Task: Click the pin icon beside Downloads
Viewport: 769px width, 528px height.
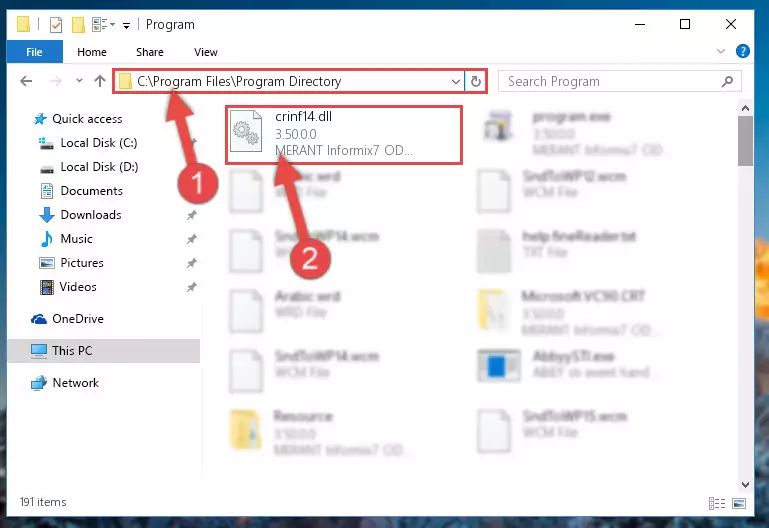Action: tap(192, 215)
